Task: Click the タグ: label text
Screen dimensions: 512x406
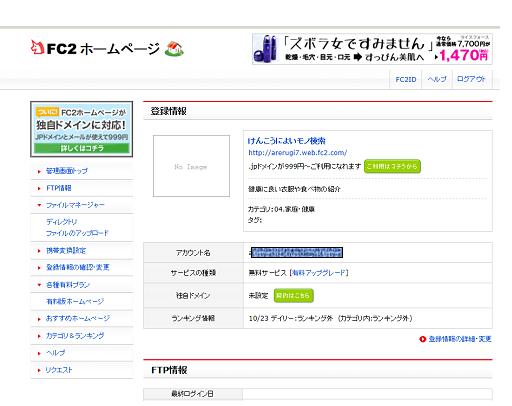Action: 255,220
